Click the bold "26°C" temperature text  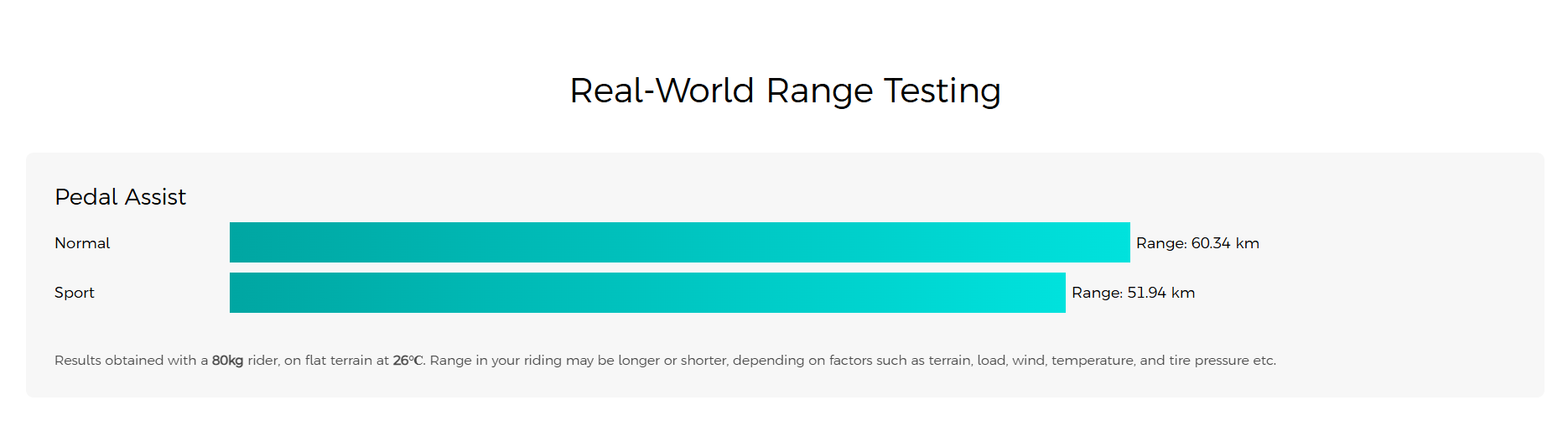(408, 361)
